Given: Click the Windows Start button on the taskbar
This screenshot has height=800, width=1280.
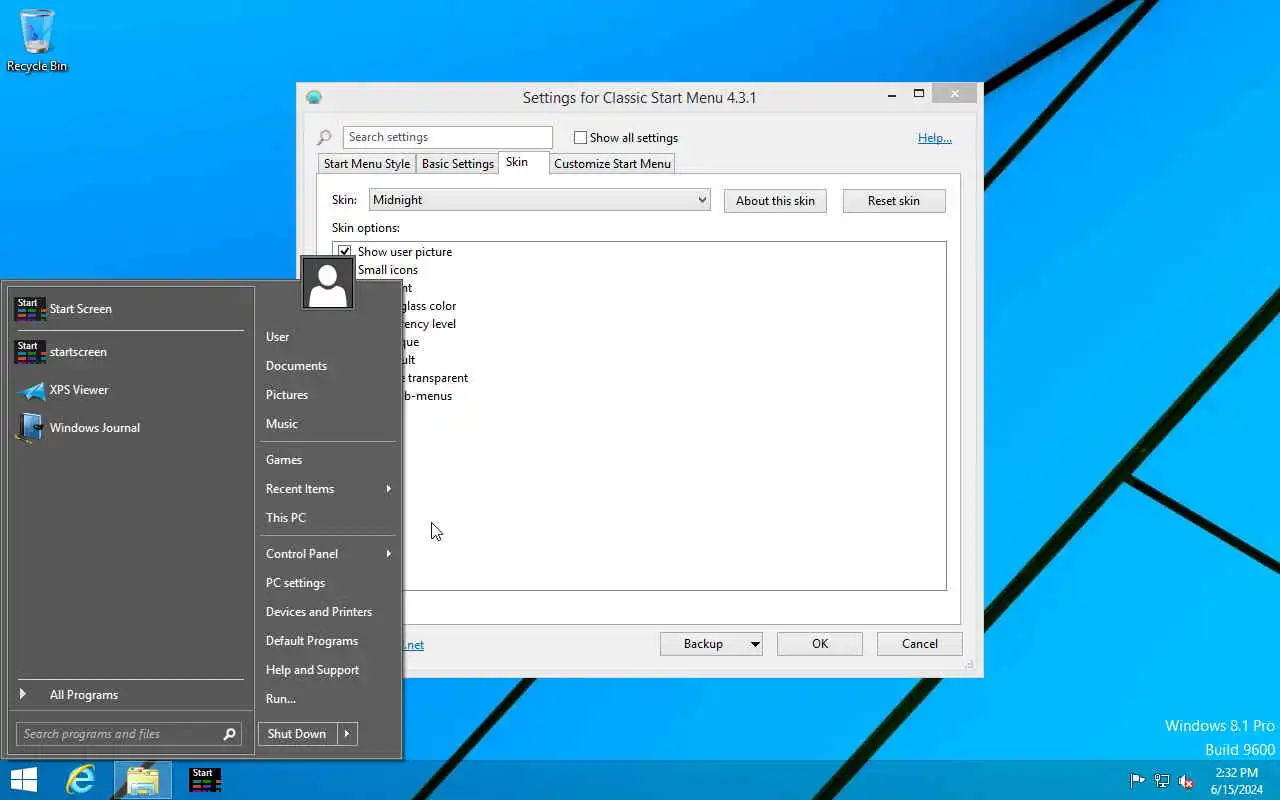Looking at the screenshot, I should [24, 779].
